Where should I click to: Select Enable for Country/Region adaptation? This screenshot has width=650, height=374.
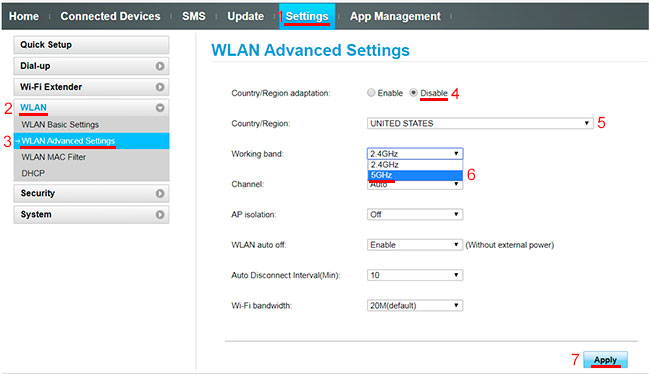click(371, 93)
